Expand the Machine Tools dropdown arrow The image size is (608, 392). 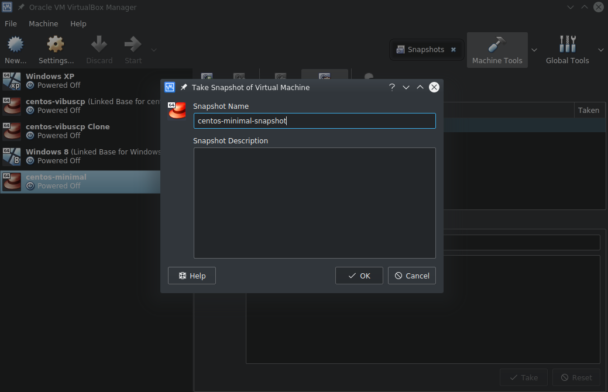tap(534, 50)
